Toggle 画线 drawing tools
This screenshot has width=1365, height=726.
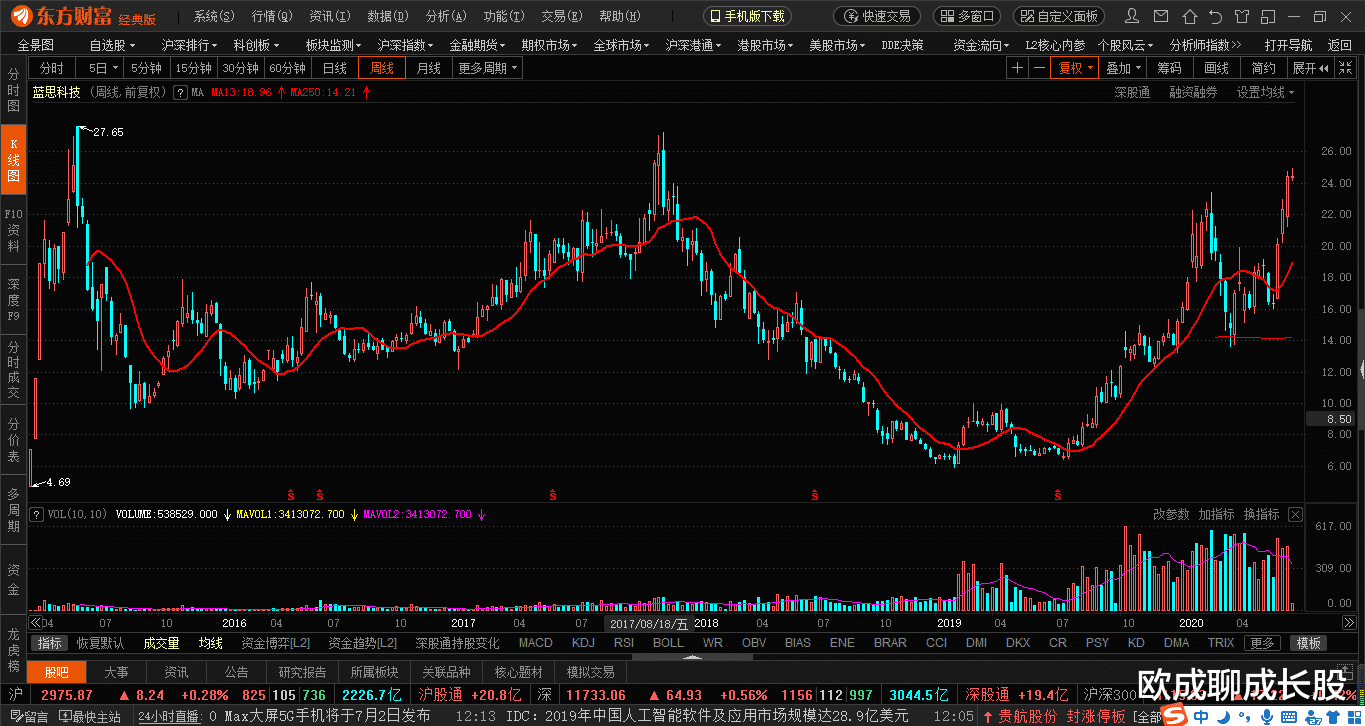click(1216, 68)
